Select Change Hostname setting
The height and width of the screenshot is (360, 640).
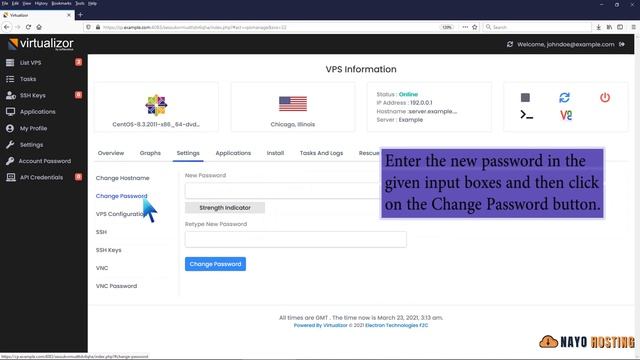pyautogui.click(x=122, y=178)
